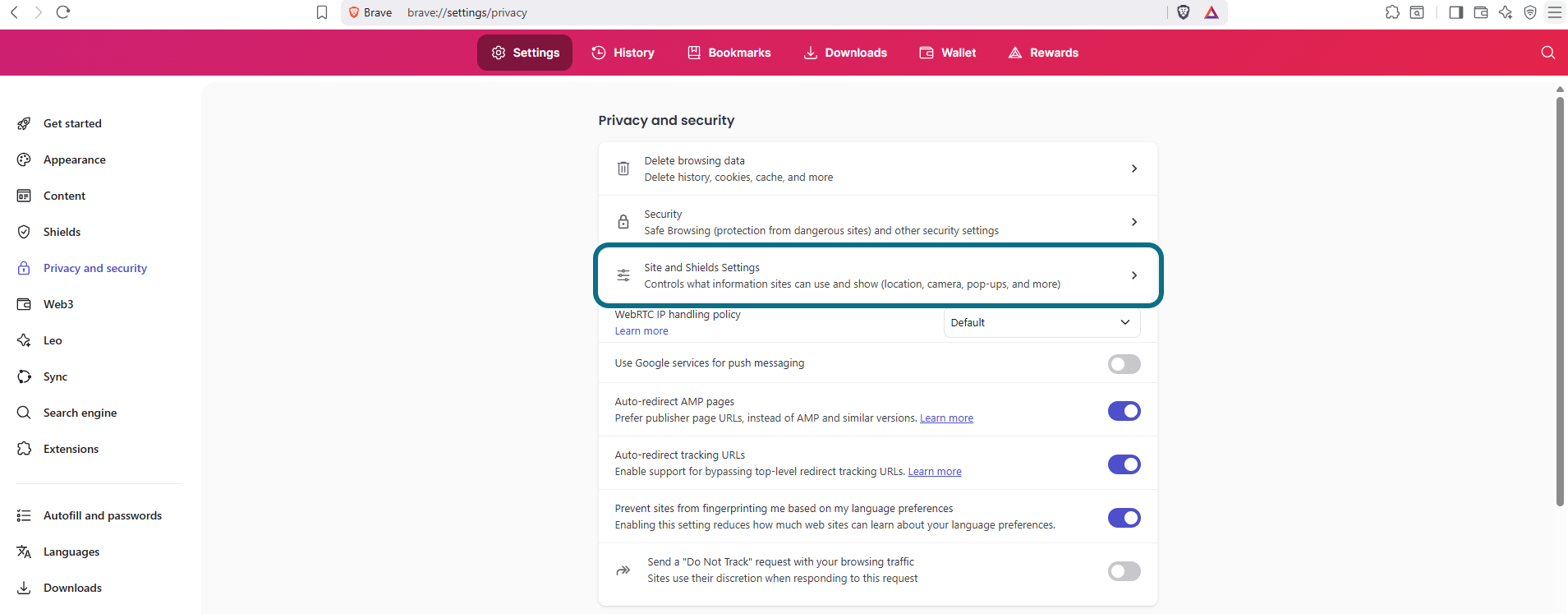Click the lock icon beside Security
The image size is (1568, 614).
pyautogui.click(x=623, y=222)
